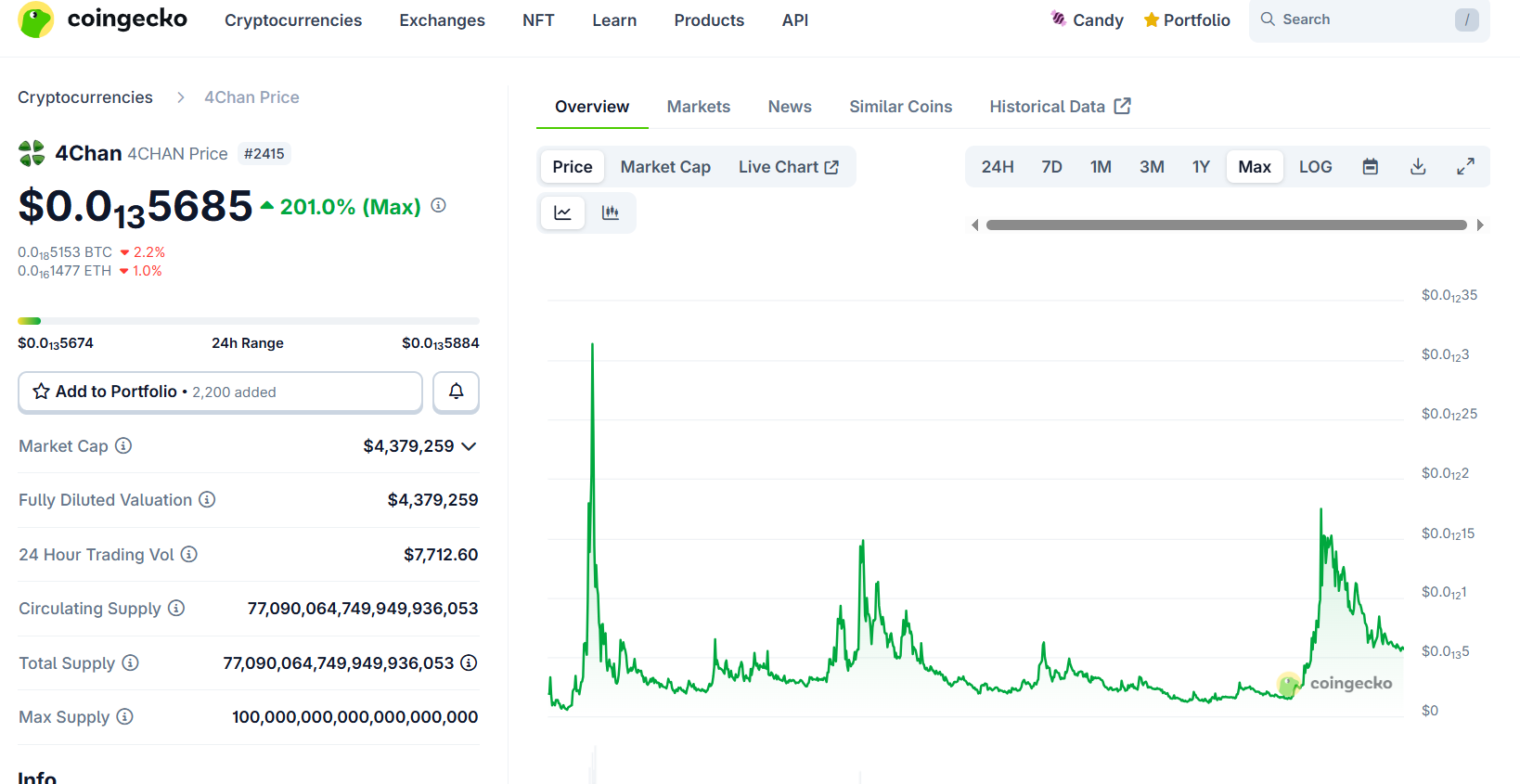Switch to candlestick chart view
The width and height of the screenshot is (1520, 784).
coord(611,212)
